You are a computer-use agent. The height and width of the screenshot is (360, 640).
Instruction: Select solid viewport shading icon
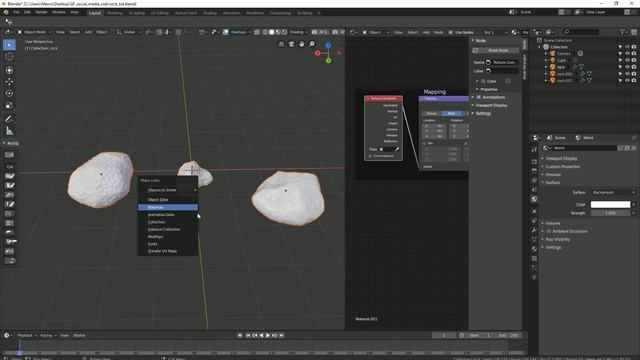pos(271,32)
